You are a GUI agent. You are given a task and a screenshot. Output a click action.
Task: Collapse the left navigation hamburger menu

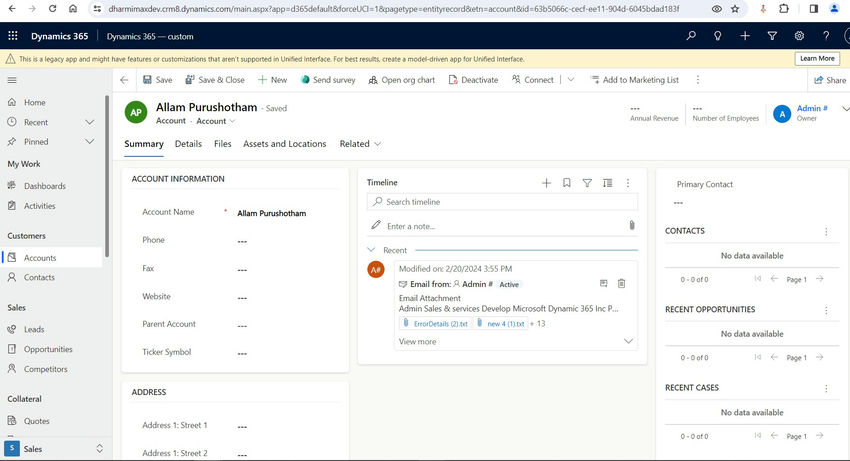pos(12,80)
